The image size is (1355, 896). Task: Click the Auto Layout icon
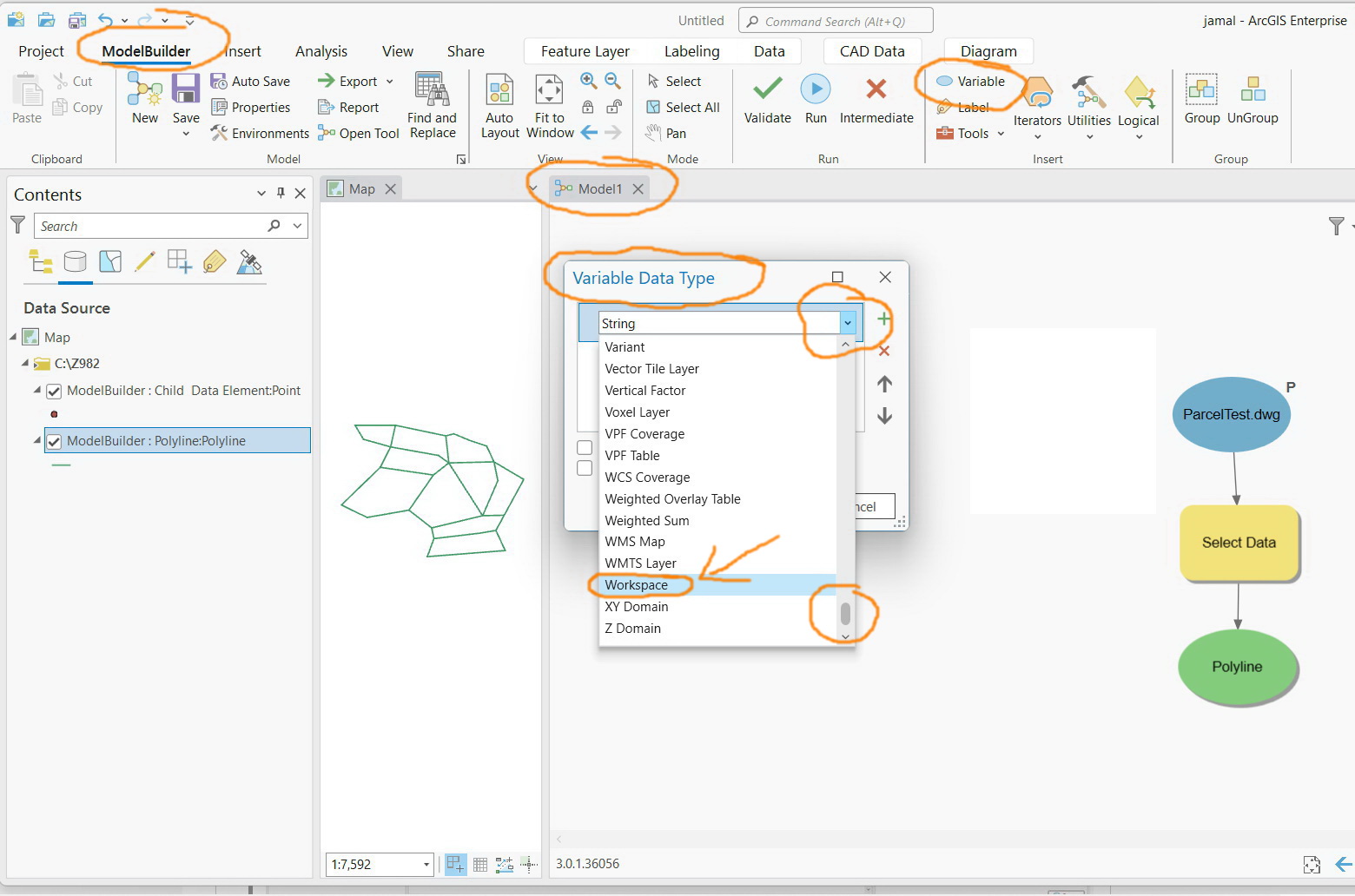[x=499, y=89]
